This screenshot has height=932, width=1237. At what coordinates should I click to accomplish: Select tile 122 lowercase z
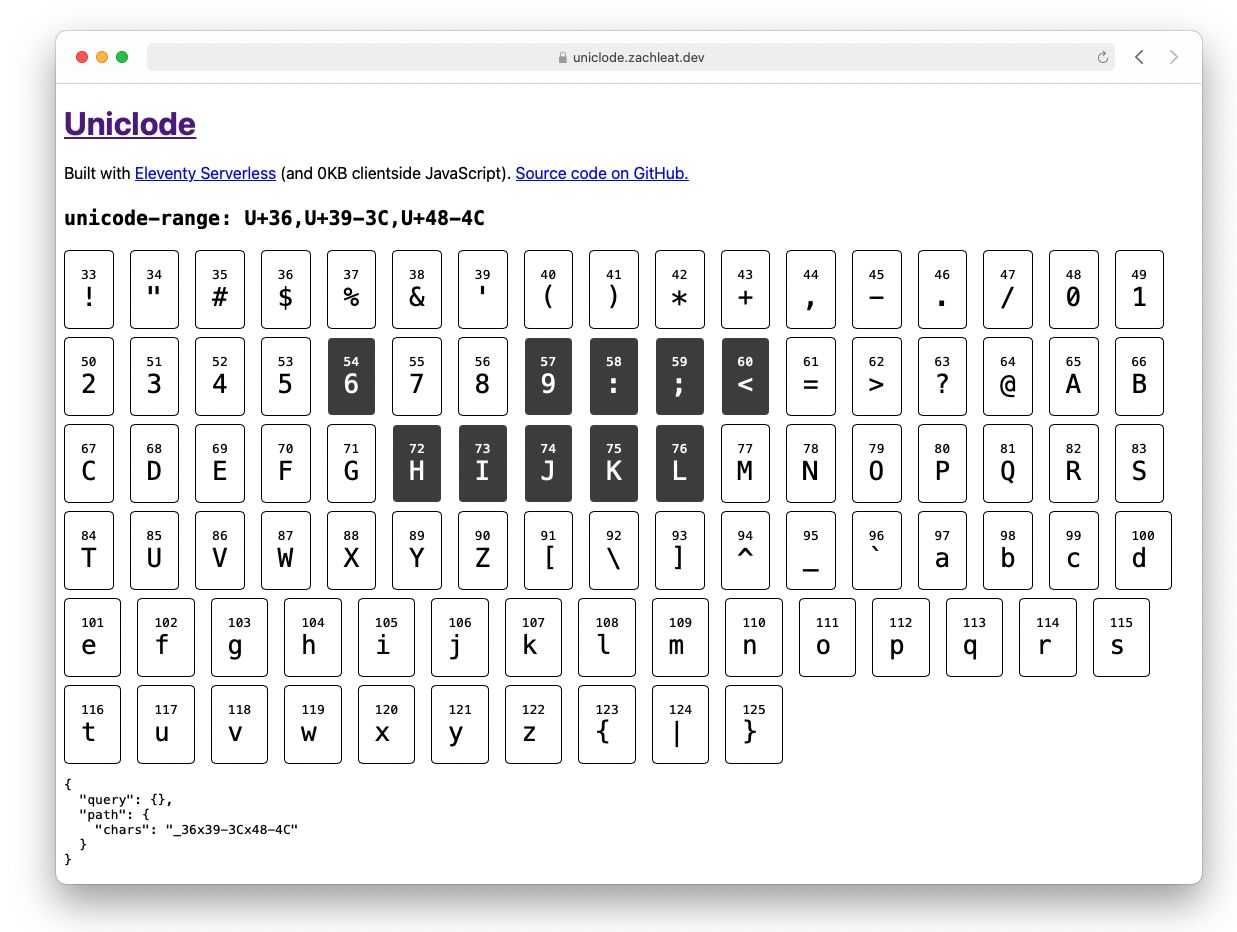[533, 724]
